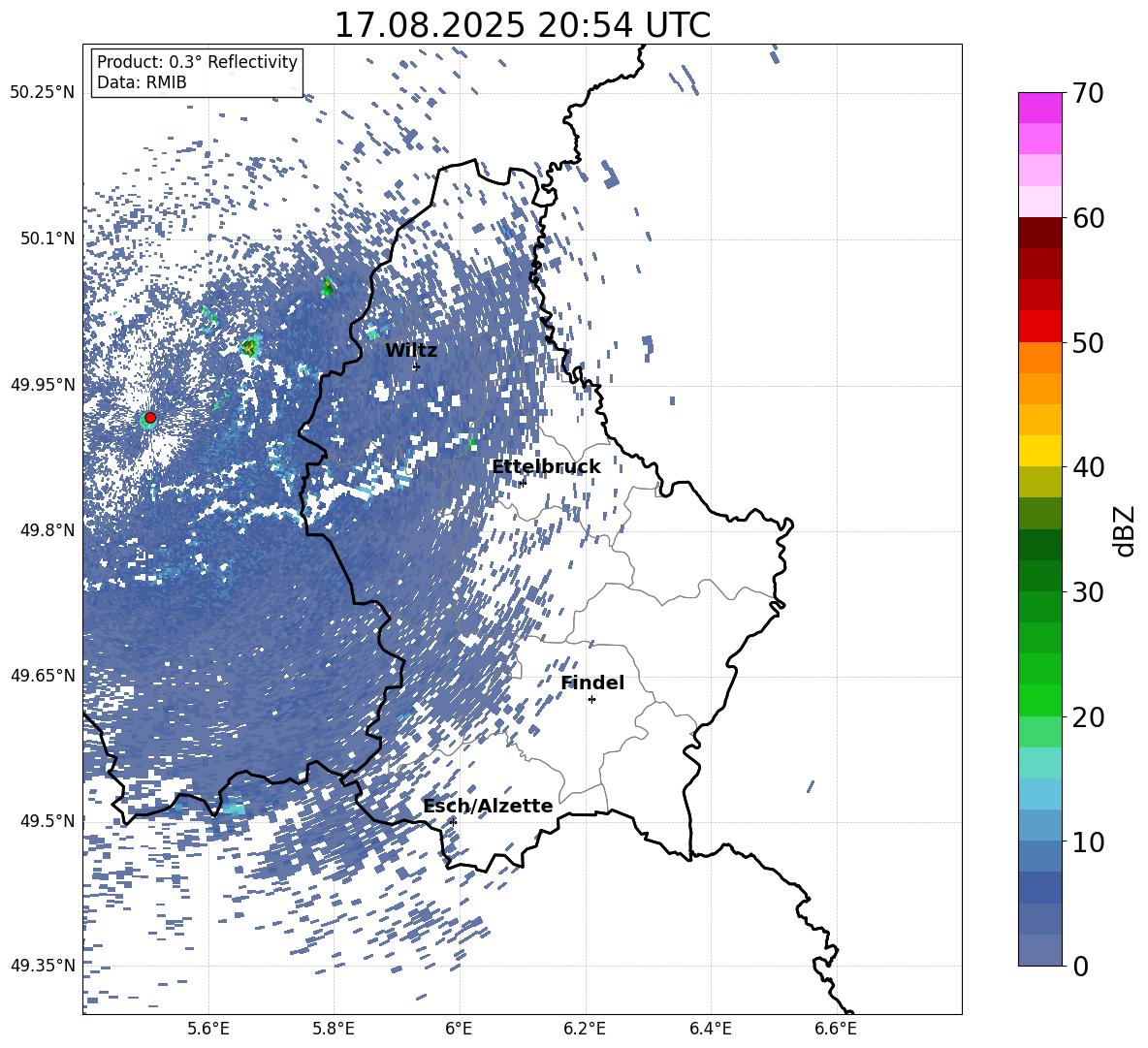
Task: Click the latitude label 50.25°N
Action: point(43,93)
